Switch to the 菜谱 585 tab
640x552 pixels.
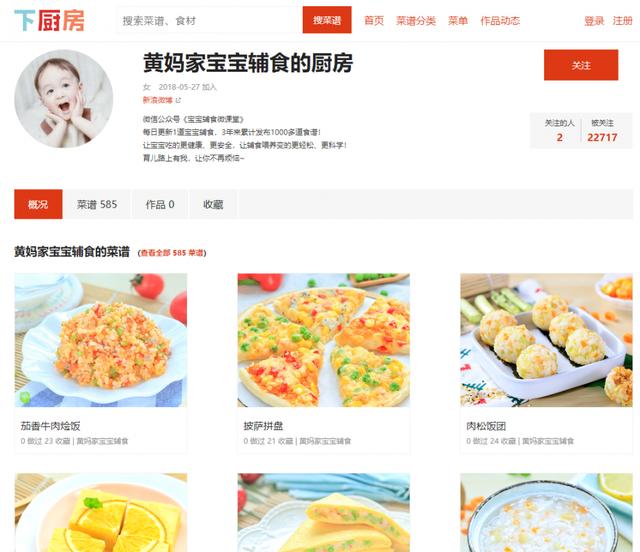(97, 204)
